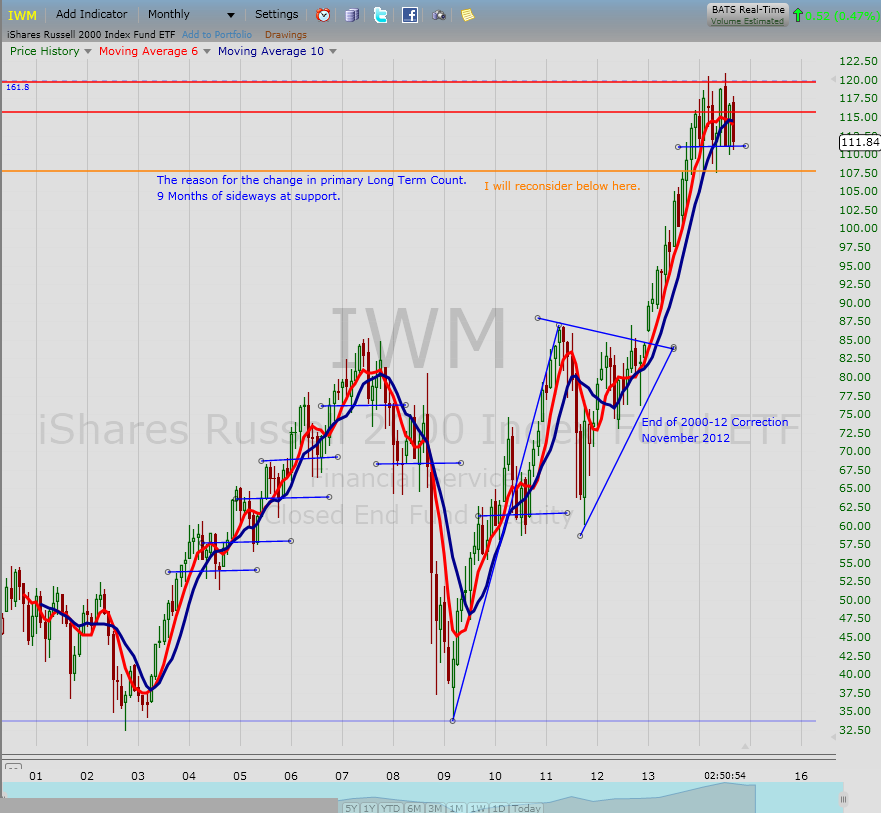Open the yellow sticky note icon

click(467, 15)
